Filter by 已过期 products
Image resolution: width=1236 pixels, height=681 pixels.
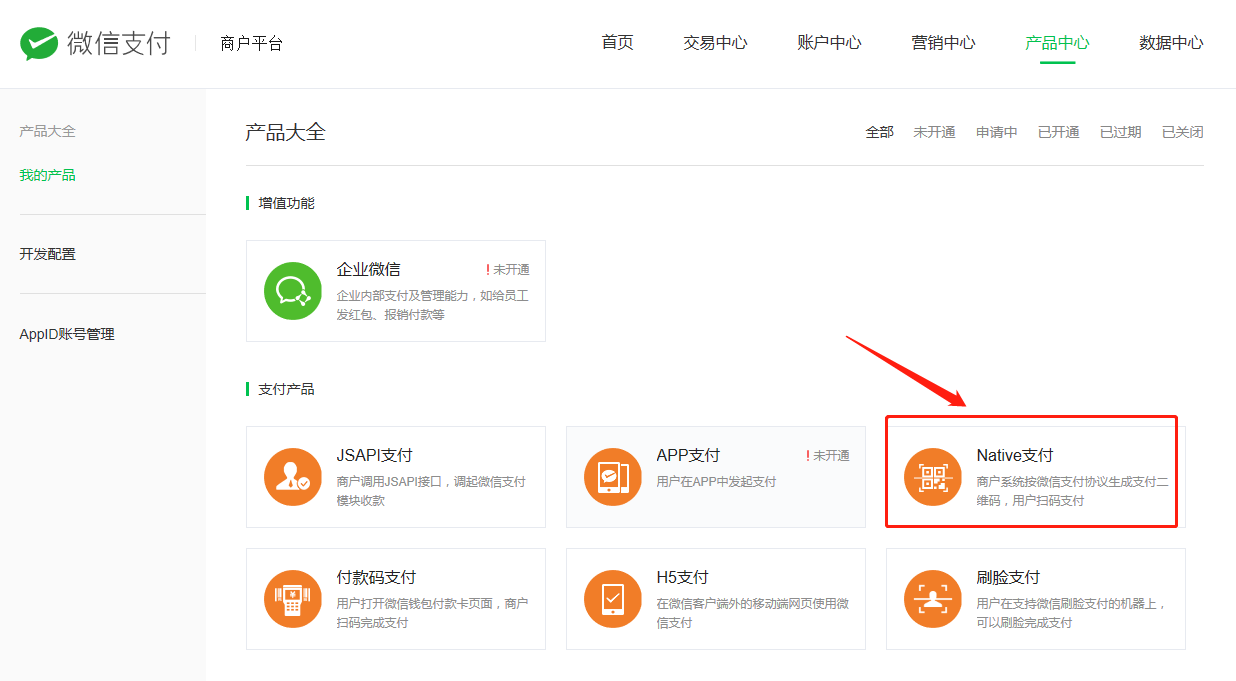(x=1121, y=132)
